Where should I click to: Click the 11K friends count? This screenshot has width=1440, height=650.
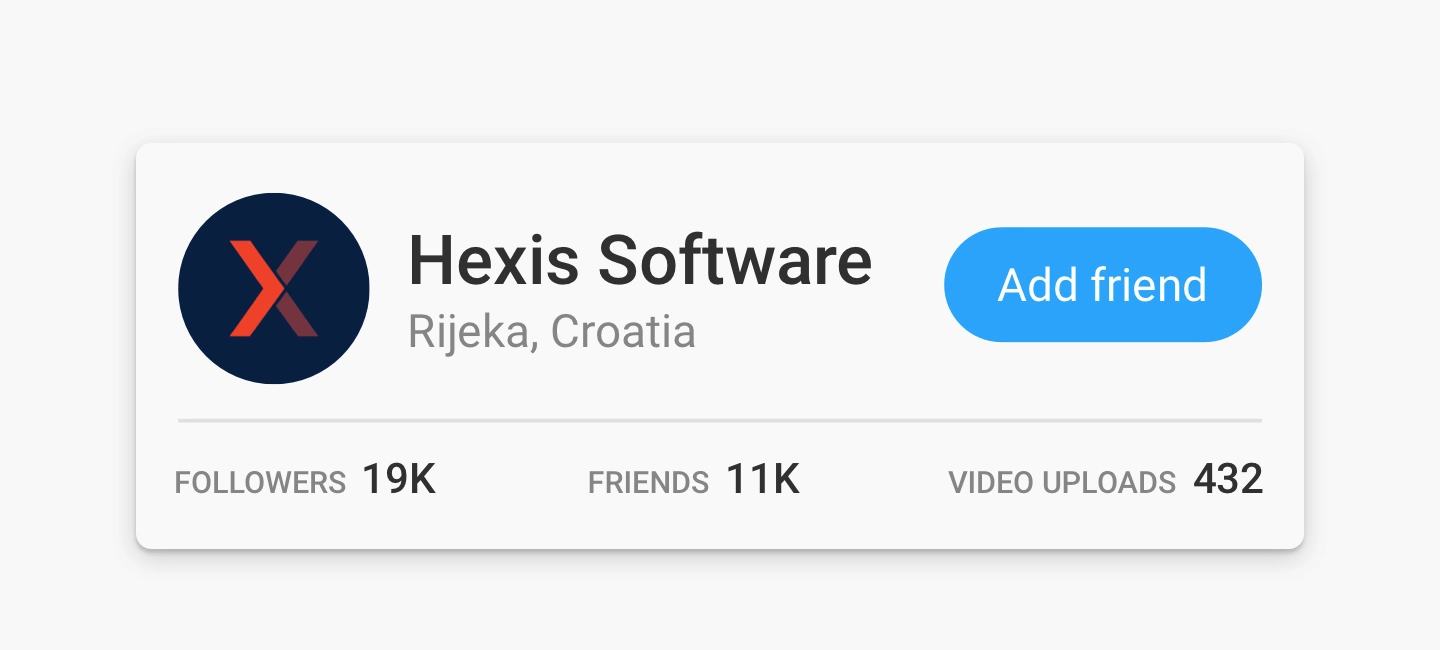point(762,480)
